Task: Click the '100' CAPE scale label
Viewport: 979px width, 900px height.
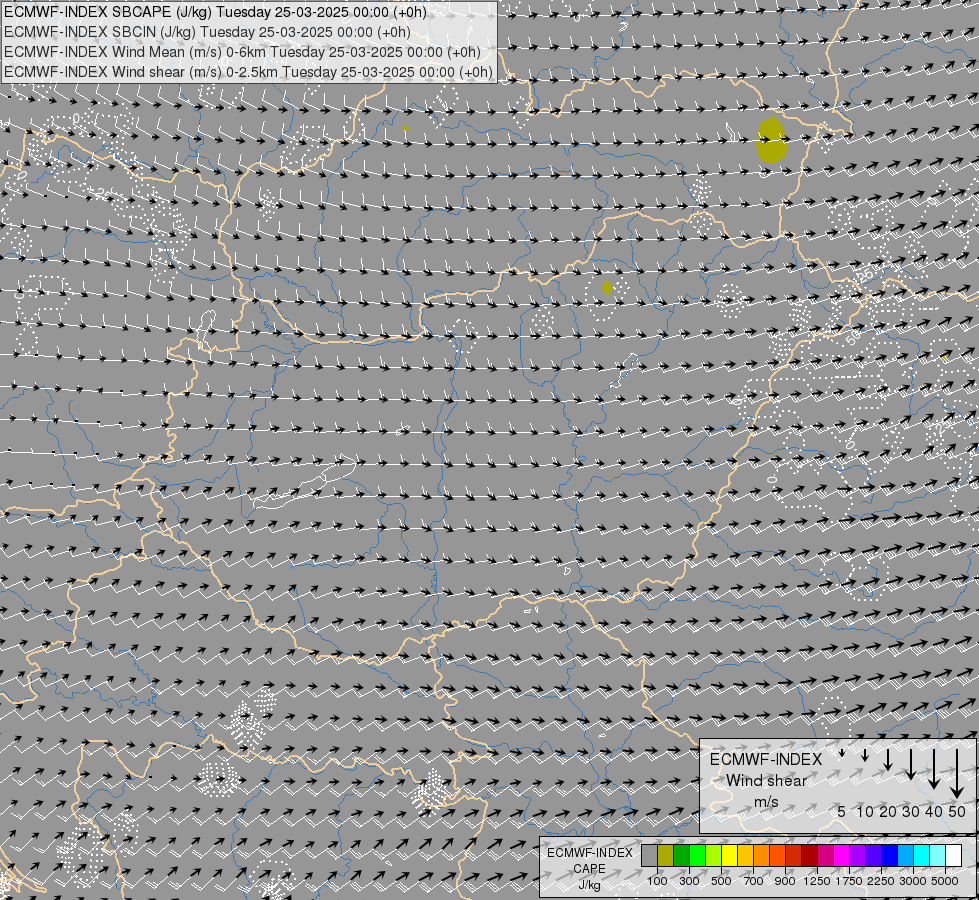Action: [x=657, y=881]
